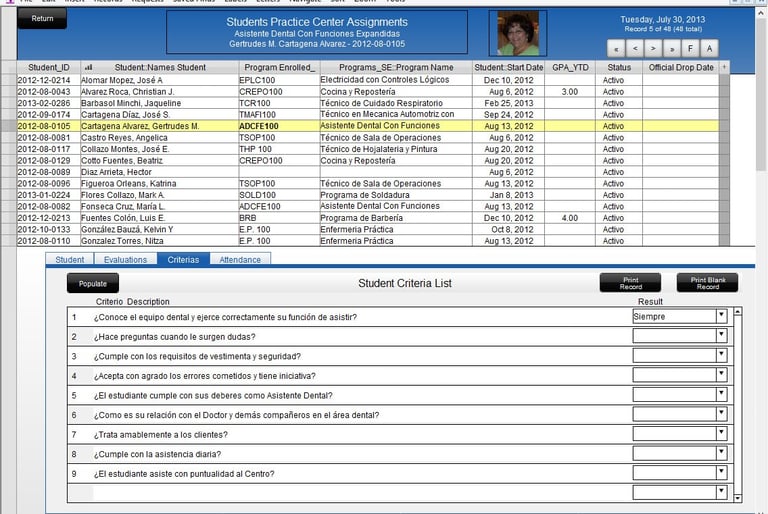Viewport: 768px width, 514px height.
Task: Click criterio ¿Cumple con la asistencia diaria?
Action: click(x=157, y=454)
